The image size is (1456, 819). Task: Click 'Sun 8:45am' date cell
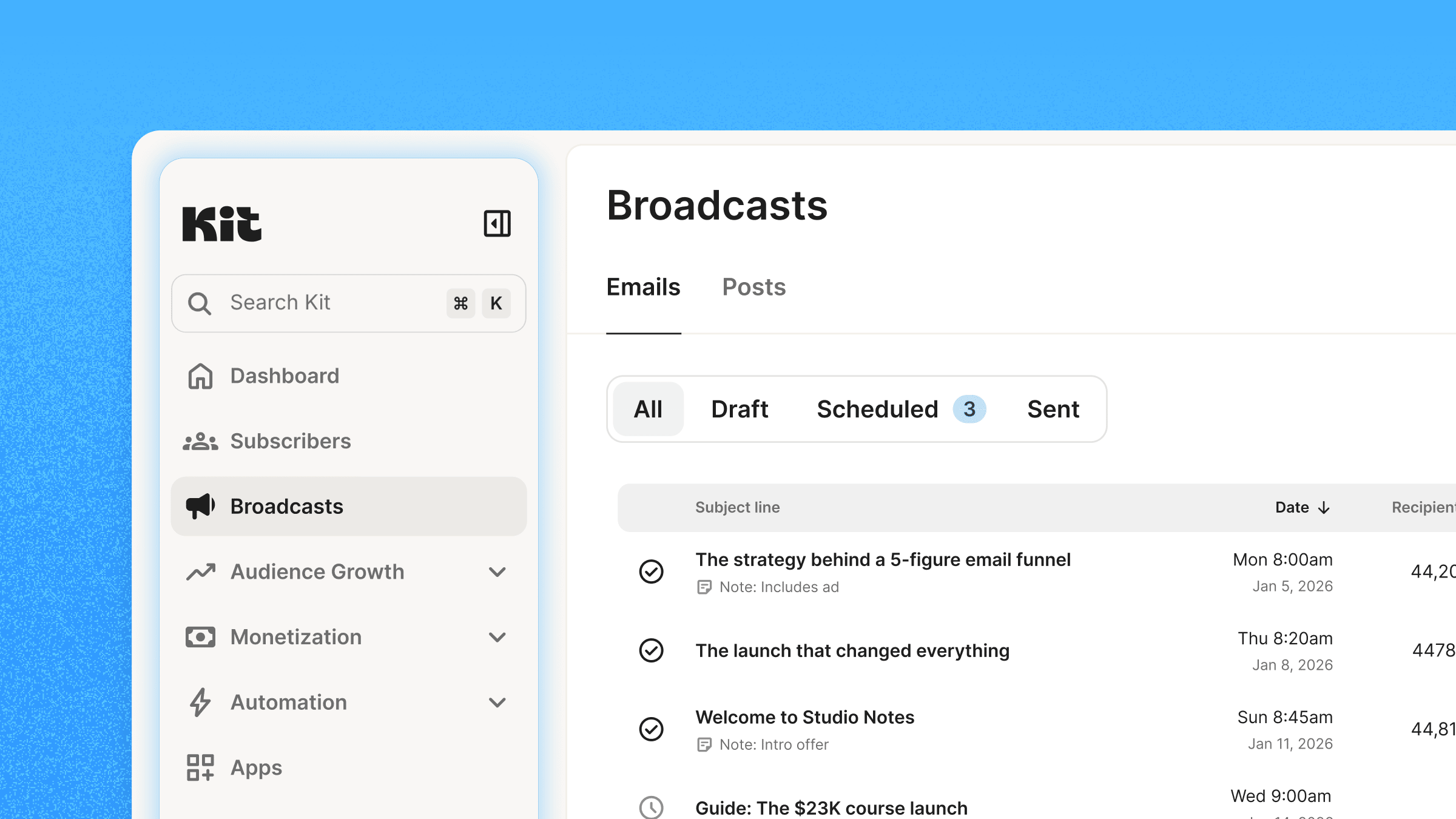[1285, 717]
